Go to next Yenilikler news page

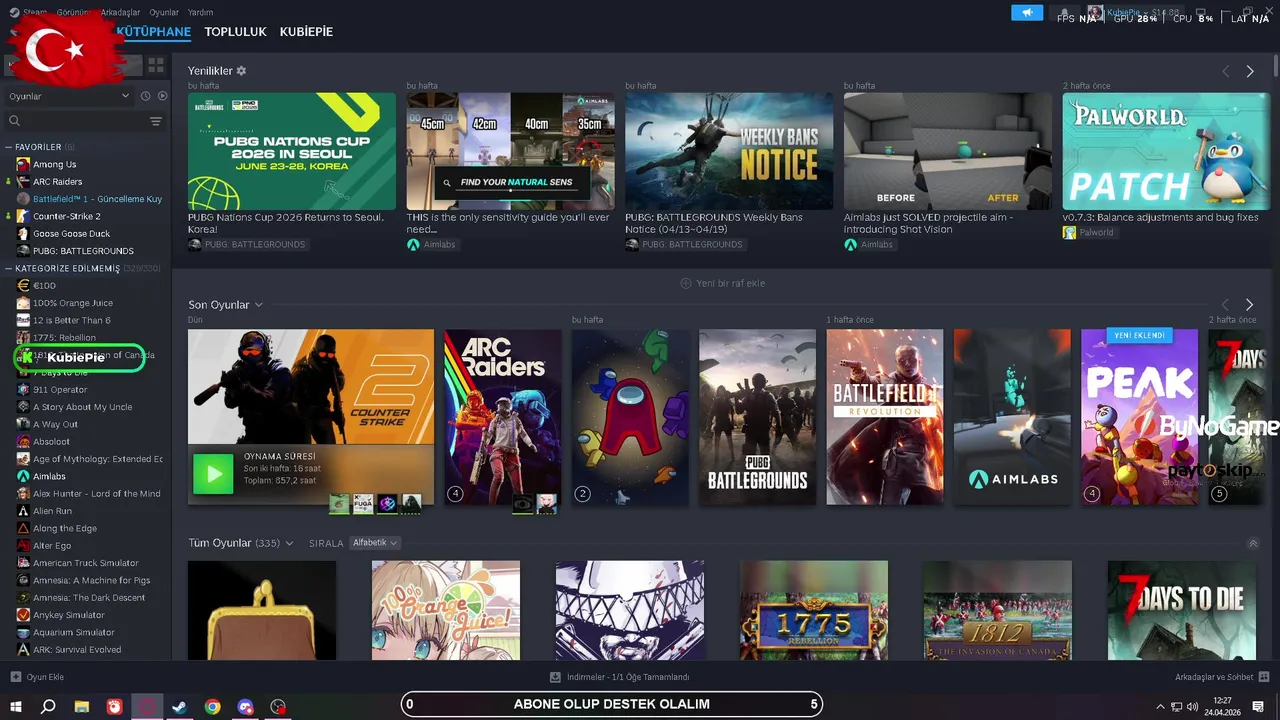tap(1250, 72)
